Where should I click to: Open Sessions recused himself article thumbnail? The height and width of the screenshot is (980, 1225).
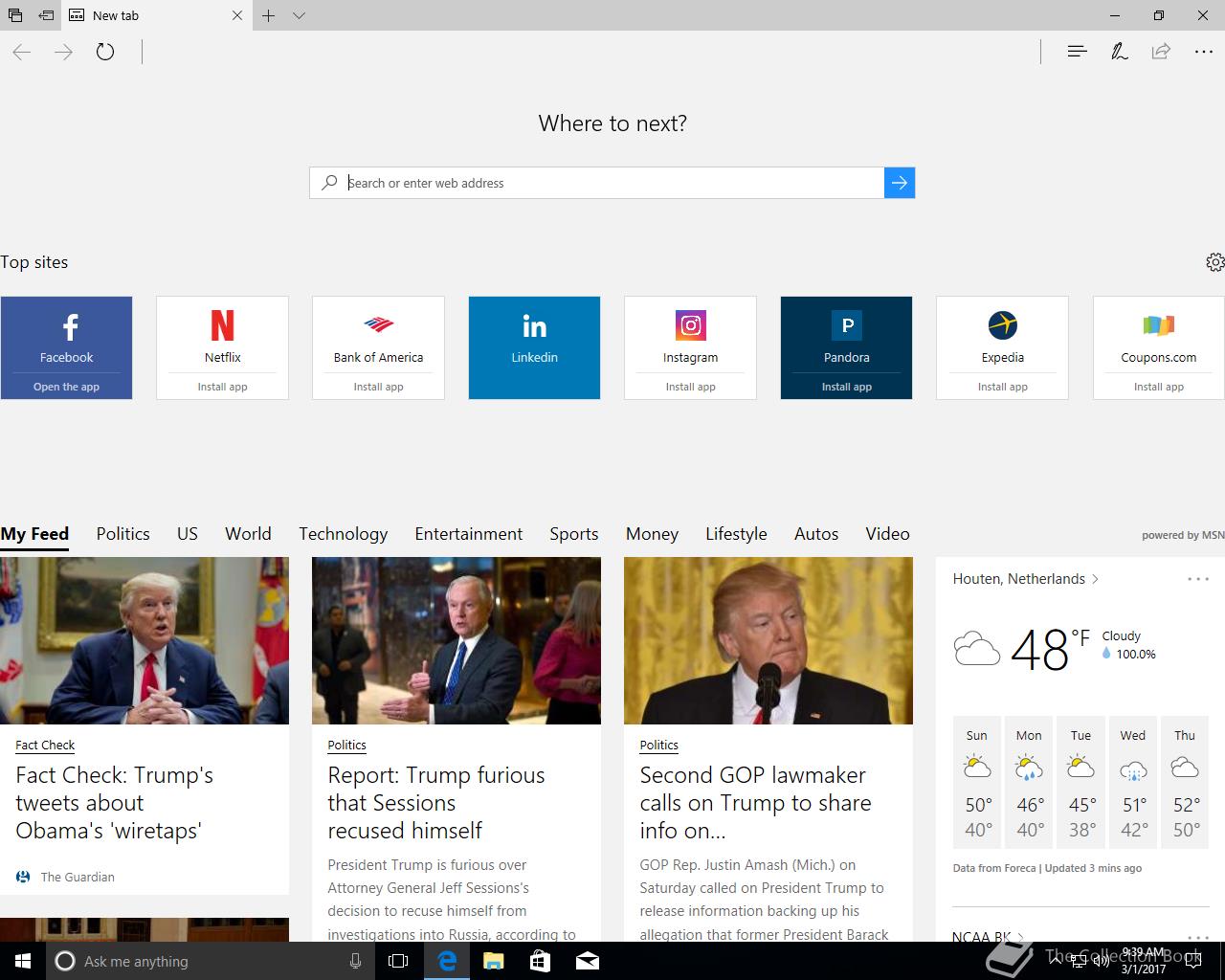click(457, 640)
